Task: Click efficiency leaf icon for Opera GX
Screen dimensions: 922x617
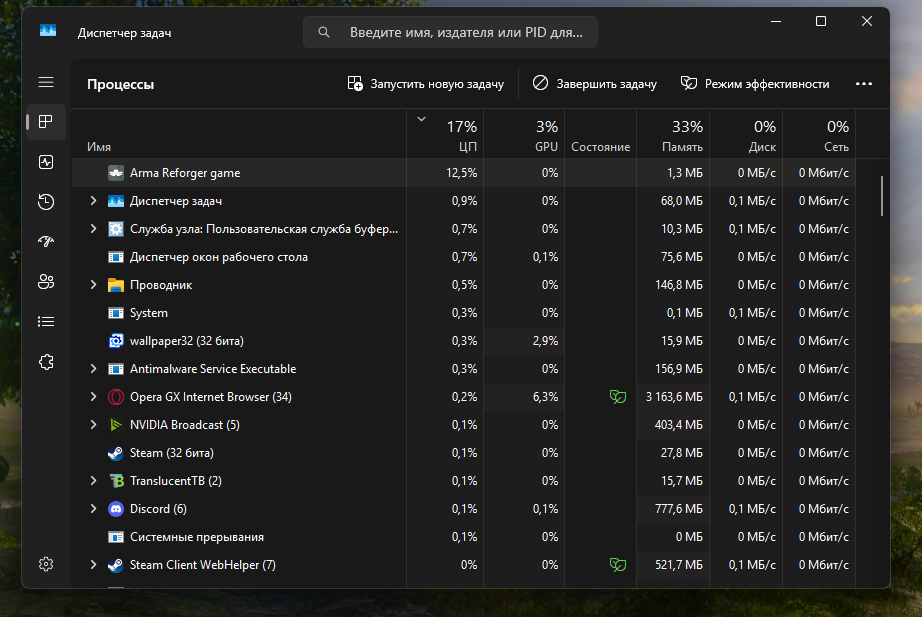Action: point(617,397)
